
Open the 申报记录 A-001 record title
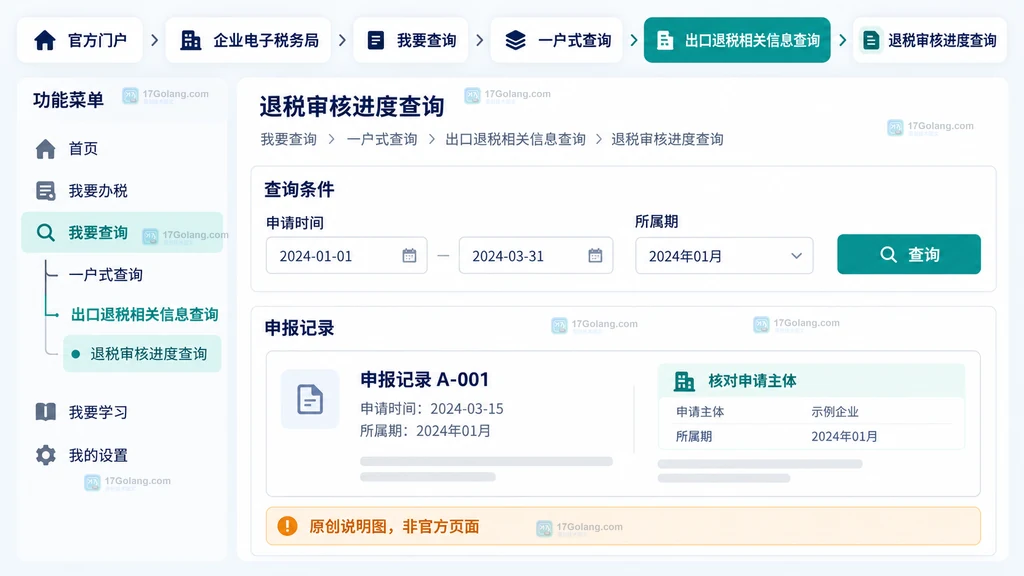(x=424, y=379)
